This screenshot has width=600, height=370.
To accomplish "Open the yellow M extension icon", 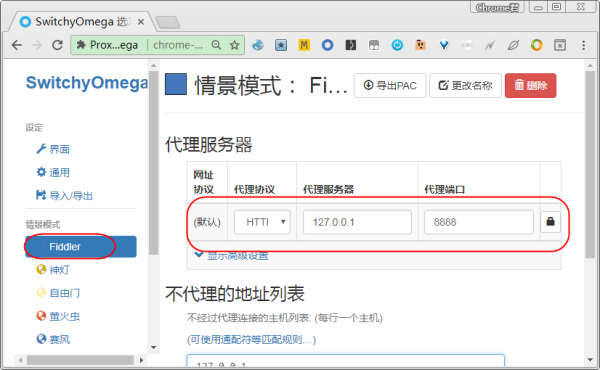I will tap(304, 45).
